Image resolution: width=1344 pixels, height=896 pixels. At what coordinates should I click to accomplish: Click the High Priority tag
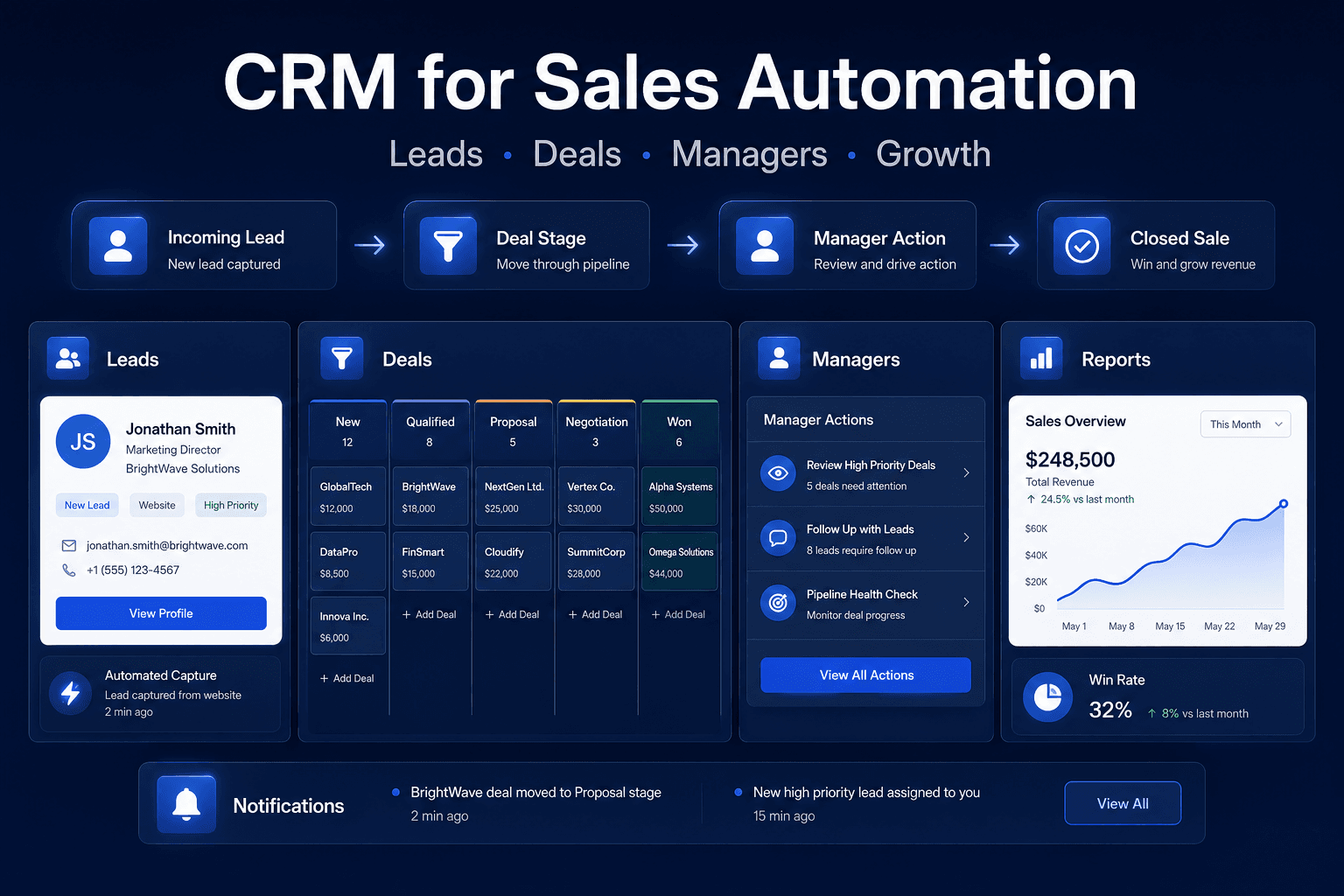point(231,505)
